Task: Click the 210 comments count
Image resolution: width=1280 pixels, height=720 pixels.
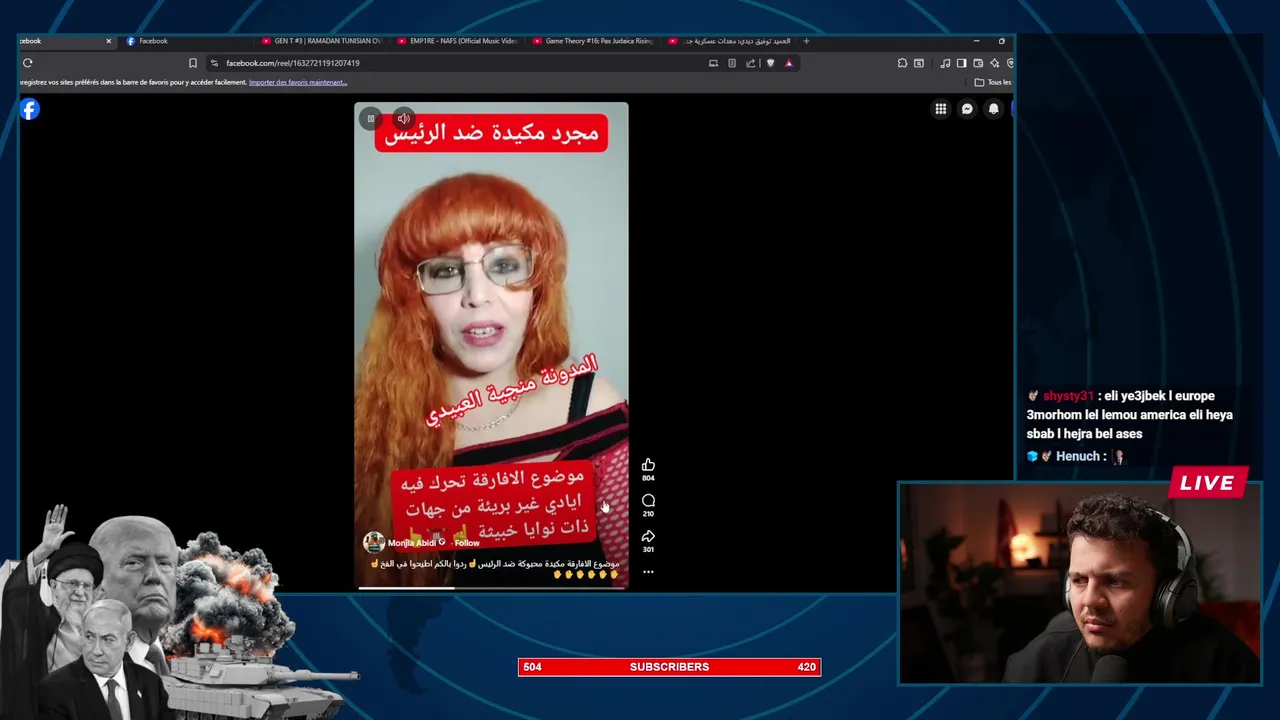Action: coord(648,514)
